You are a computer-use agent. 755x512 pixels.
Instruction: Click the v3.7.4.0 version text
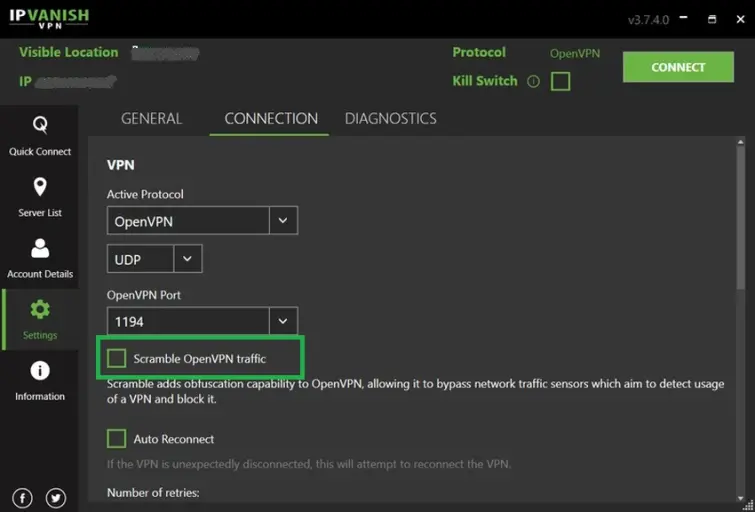click(649, 20)
